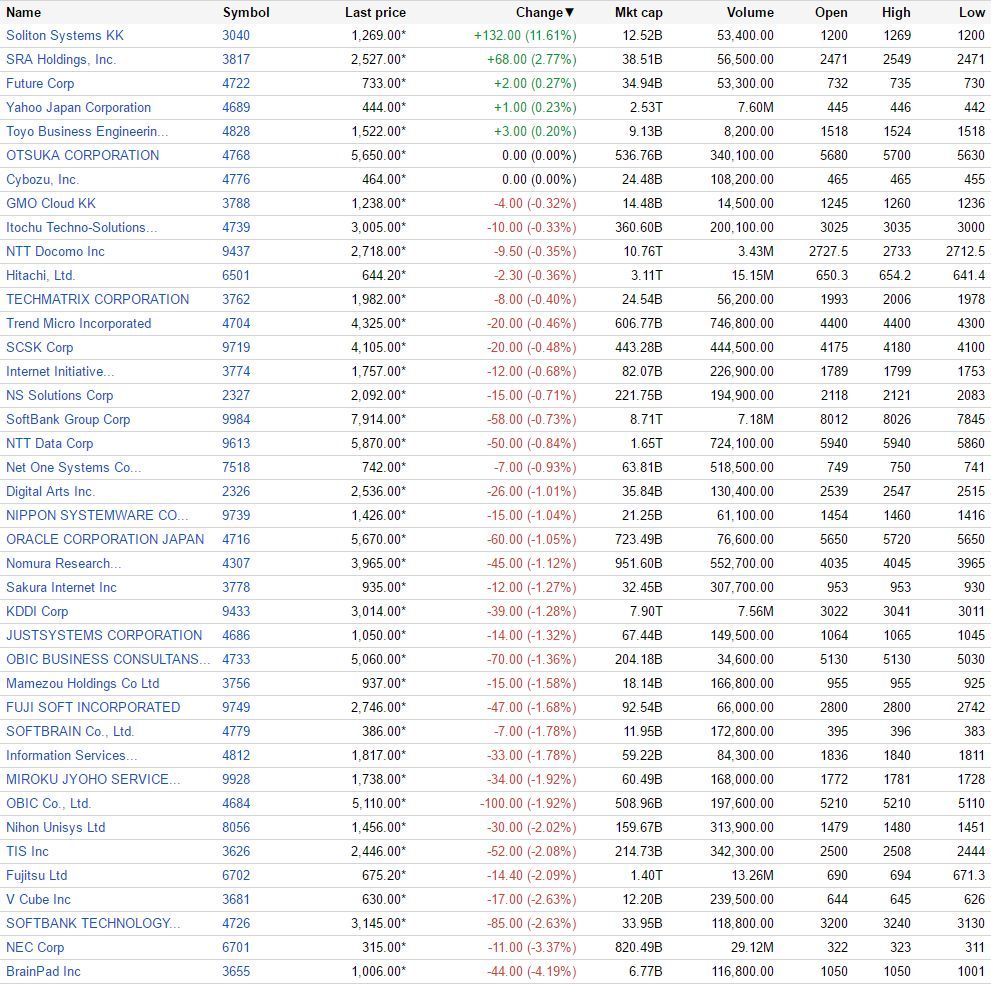Click symbol 4689 for Yahoo Japan
991x985 pixels.
point(236,107)
